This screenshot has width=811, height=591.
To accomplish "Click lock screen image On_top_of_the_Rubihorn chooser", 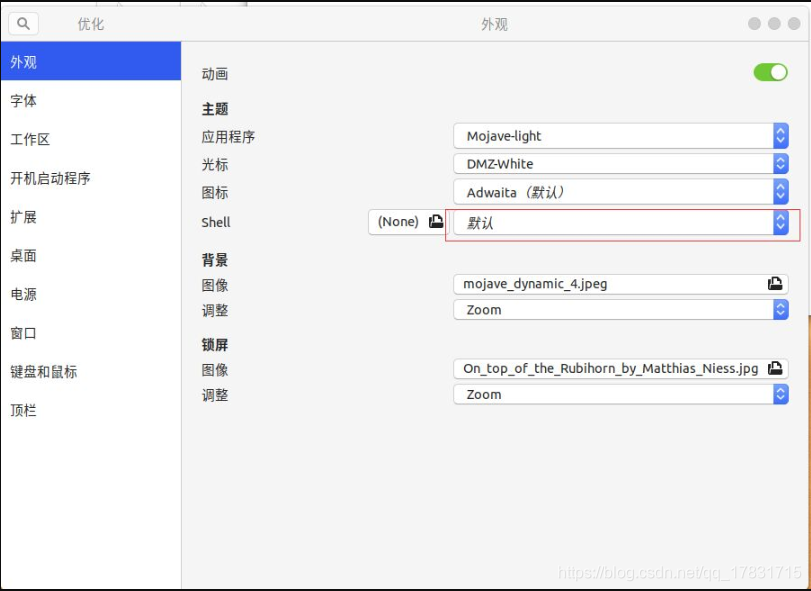I will point(621,369).
